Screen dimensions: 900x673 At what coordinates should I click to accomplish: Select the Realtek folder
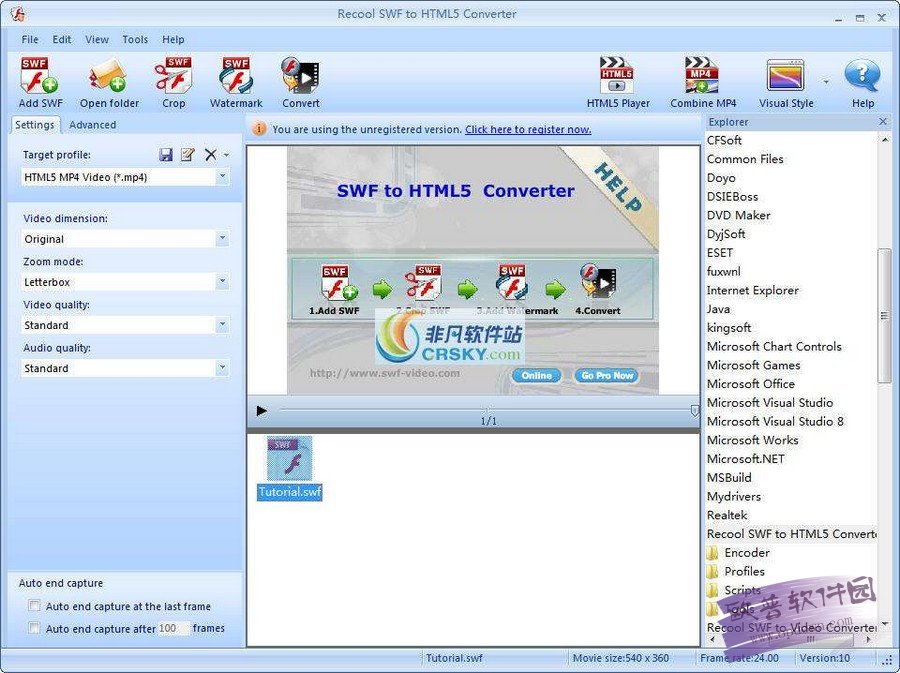point(727,515)
